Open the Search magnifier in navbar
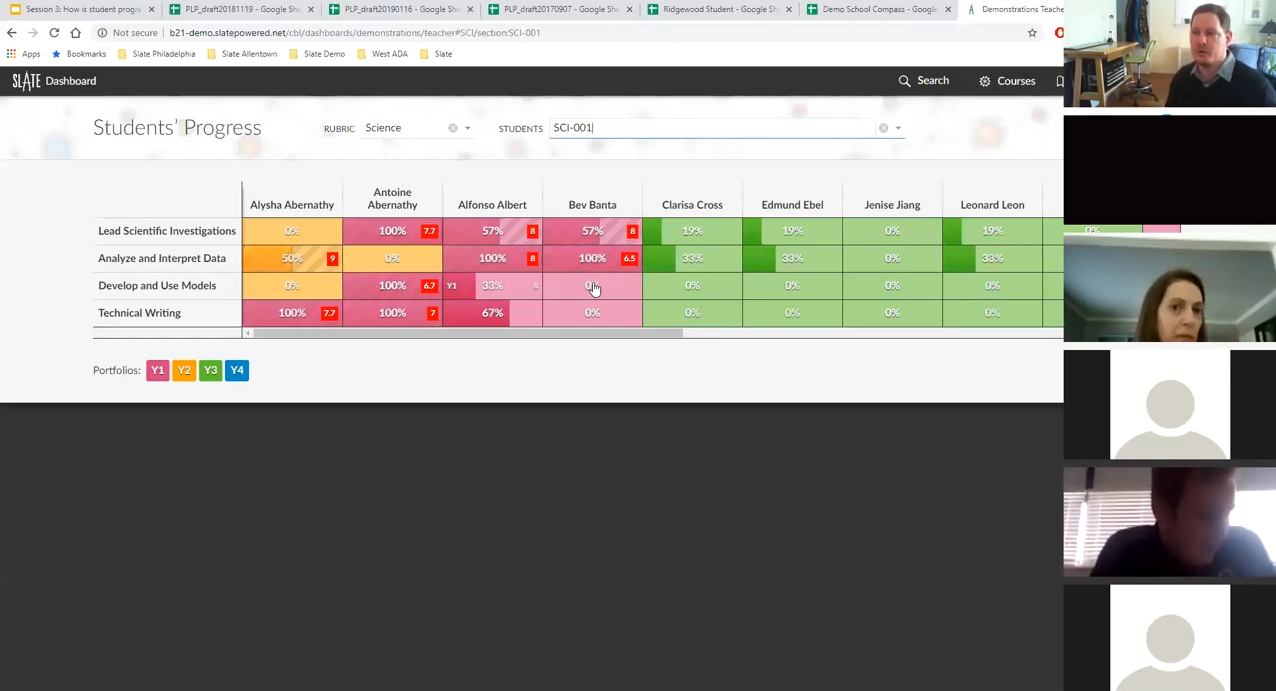Image resolution: width=1276 pixels, height=691 pixels. click(x=904, y=81)
